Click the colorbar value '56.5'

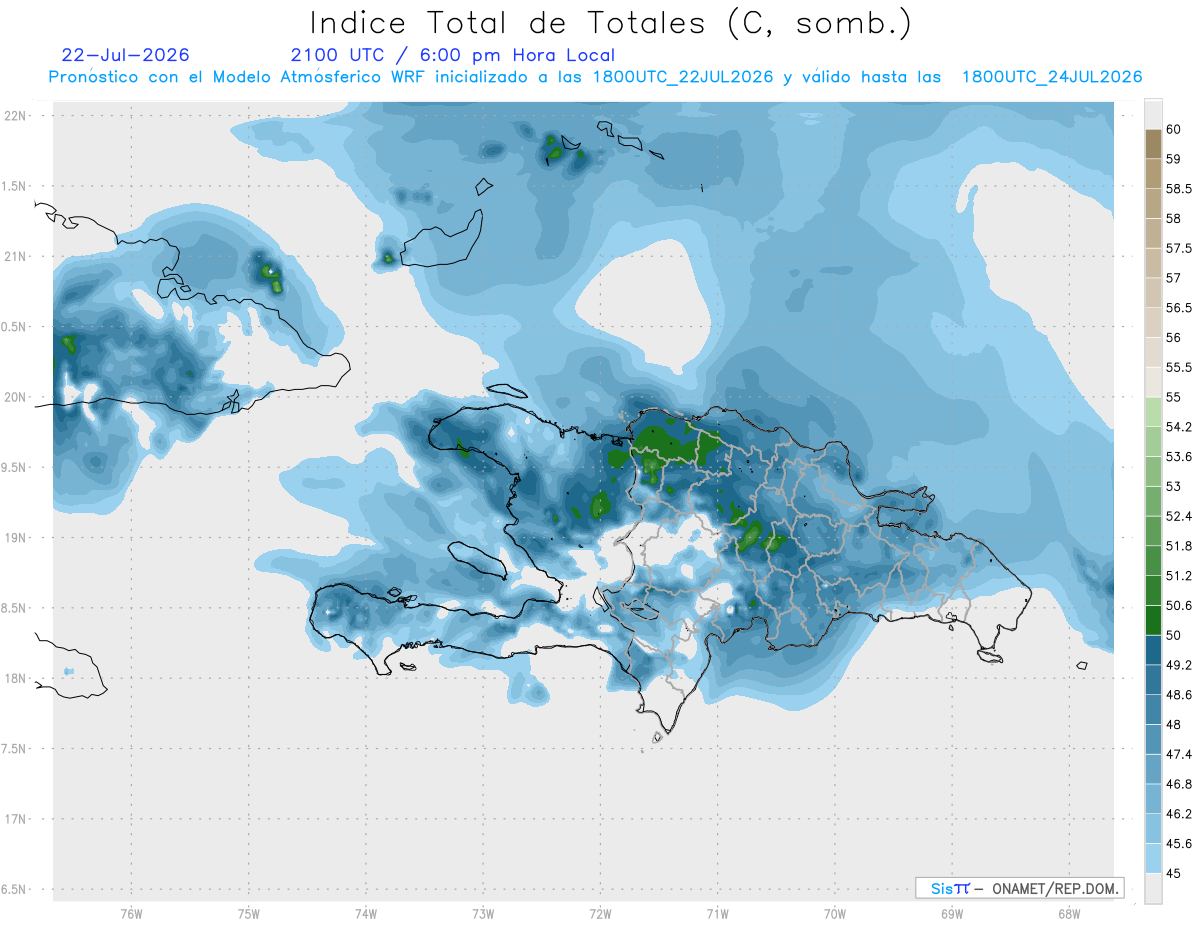(x=1178, y=308)
